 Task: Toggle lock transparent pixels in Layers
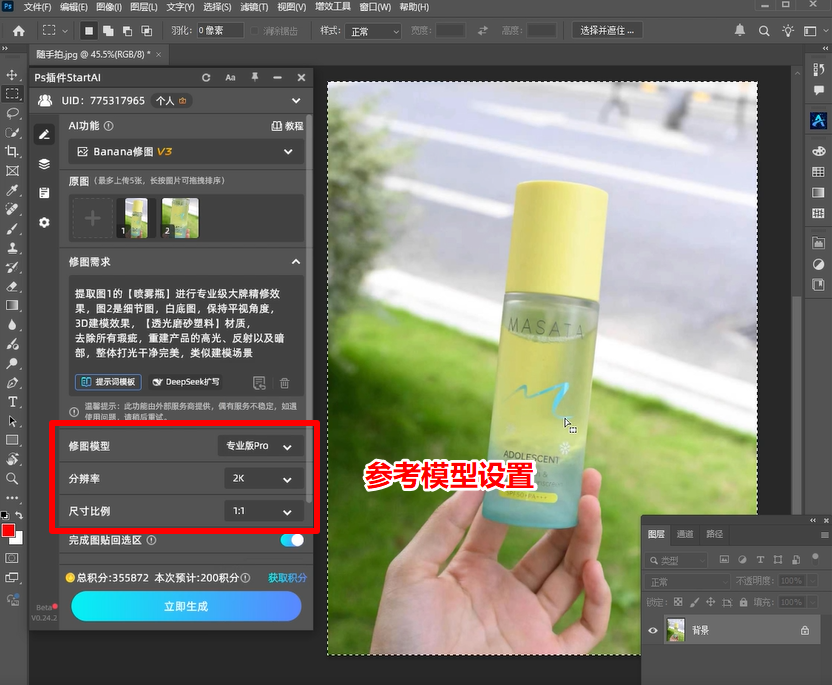[678, 602]
